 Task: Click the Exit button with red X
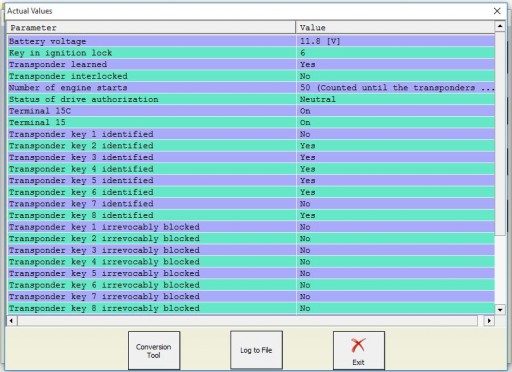(x=359, y=350)
